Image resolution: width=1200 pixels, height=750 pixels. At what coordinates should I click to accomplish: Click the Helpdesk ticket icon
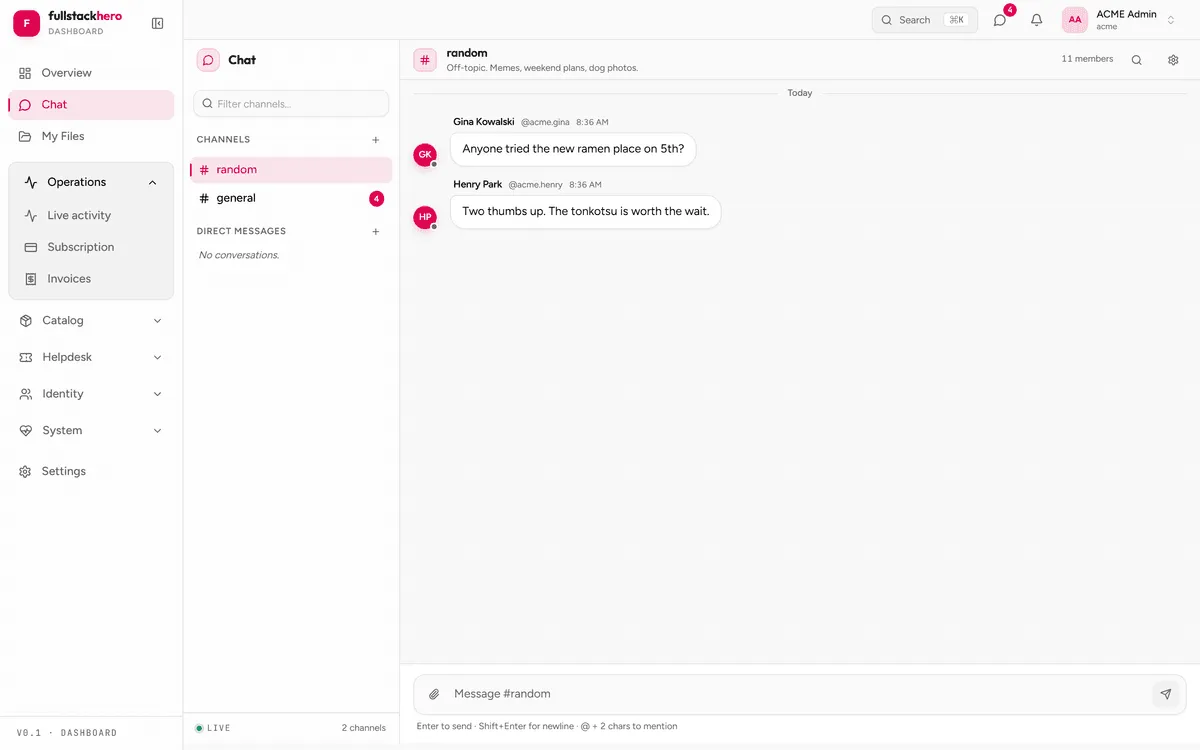coord(26,357)
